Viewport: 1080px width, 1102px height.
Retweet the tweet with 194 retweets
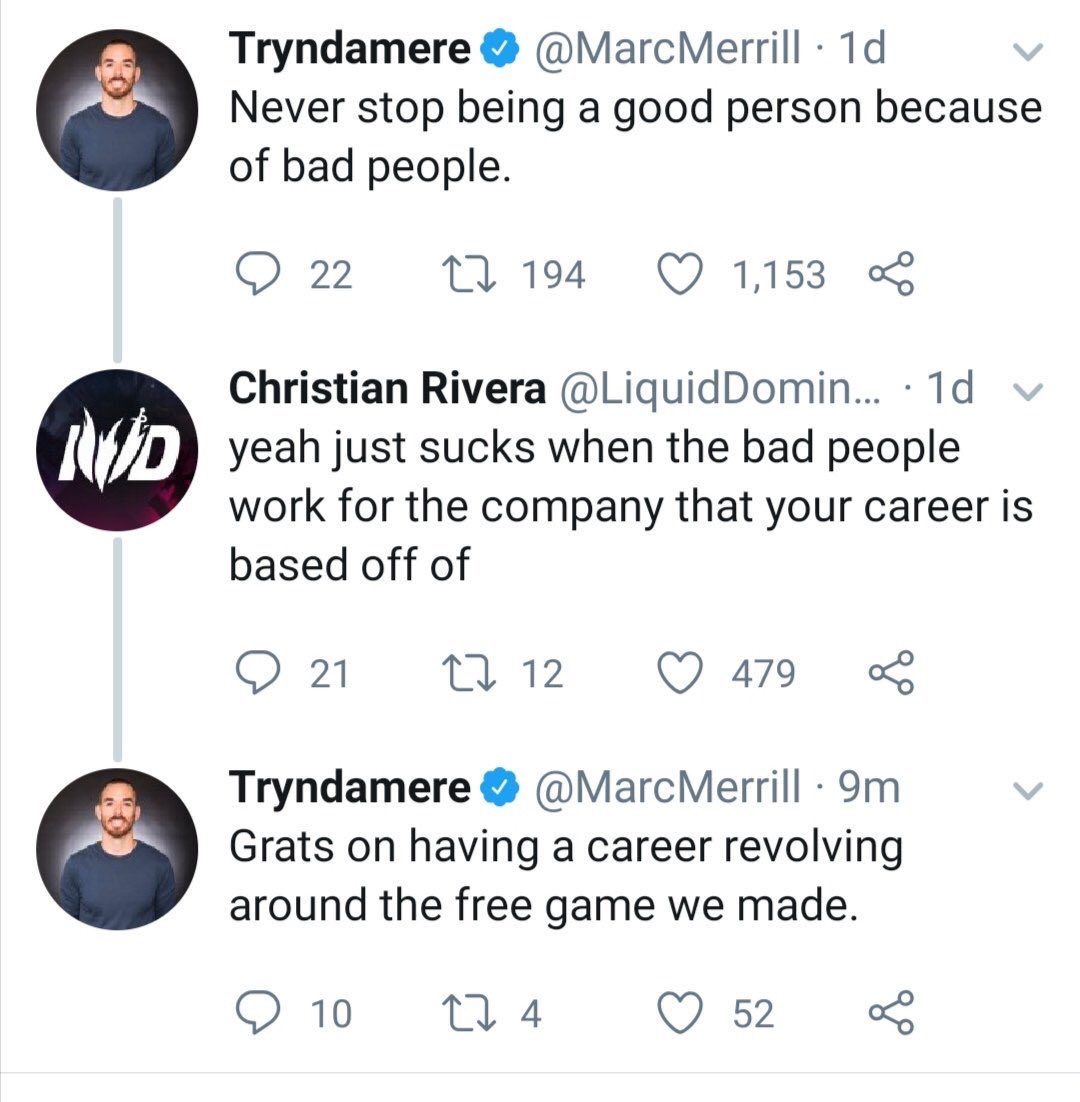coord(469,275)
